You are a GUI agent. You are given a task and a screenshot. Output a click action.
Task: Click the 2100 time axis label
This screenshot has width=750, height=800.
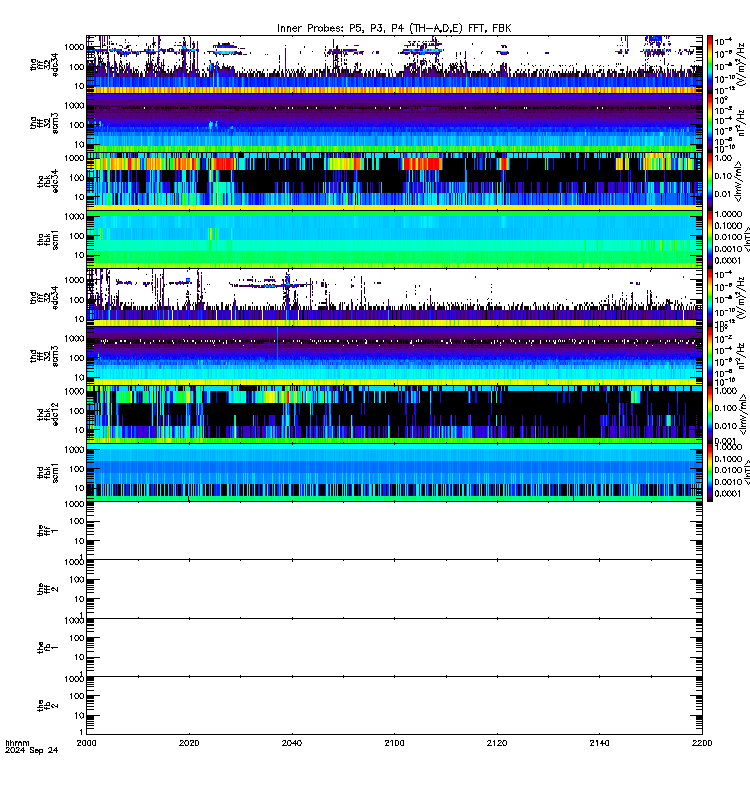pyautogui.click(x=394, y=743)
